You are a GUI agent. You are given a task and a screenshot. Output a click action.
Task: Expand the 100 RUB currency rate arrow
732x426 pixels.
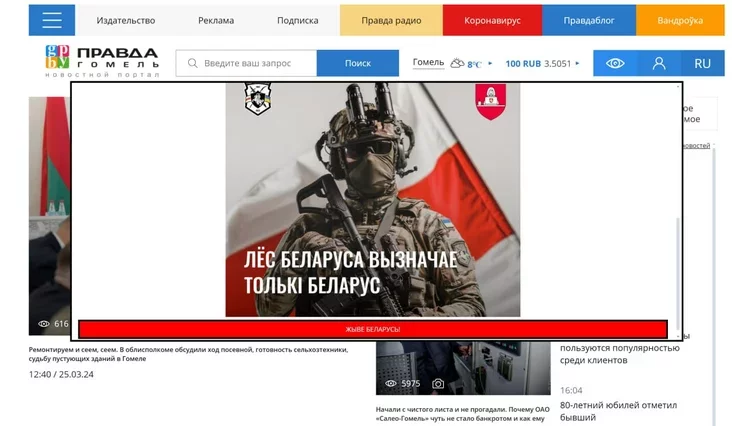pos(577,64)
